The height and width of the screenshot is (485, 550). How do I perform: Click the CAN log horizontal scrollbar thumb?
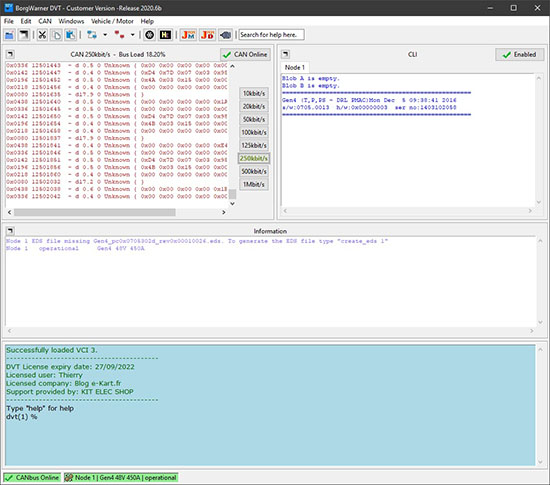[x=95, y=212]
